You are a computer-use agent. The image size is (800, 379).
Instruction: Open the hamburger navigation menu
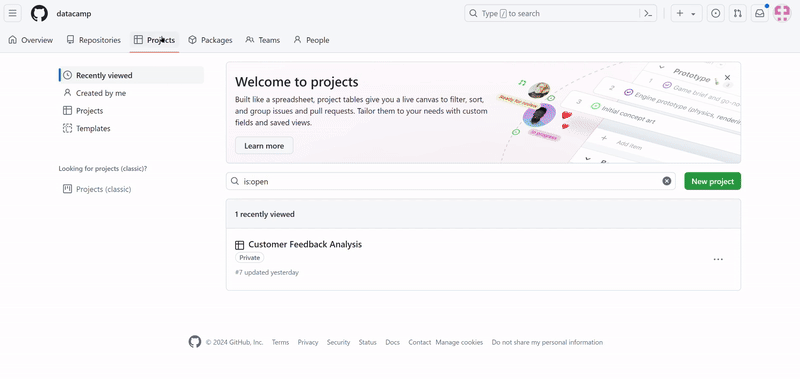(13, 13)
